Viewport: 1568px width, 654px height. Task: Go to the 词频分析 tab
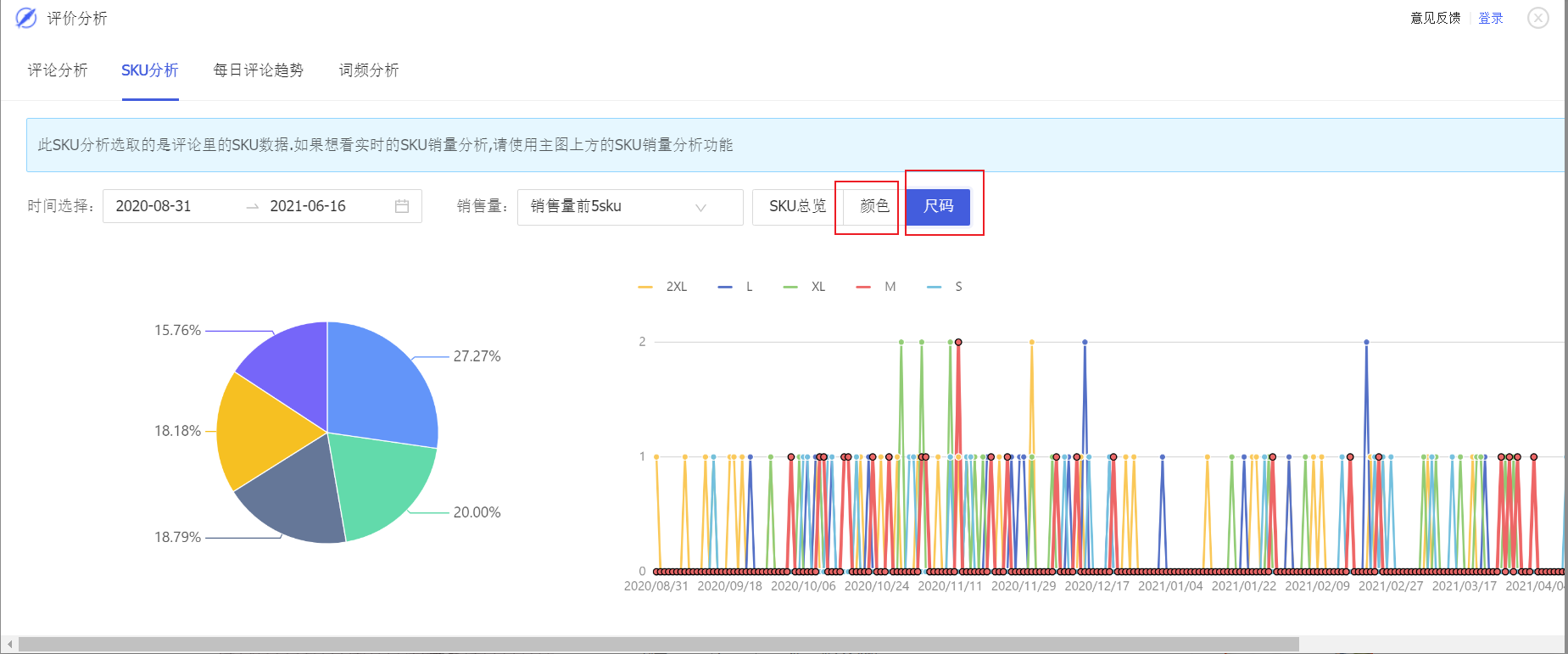coord(369,70)
